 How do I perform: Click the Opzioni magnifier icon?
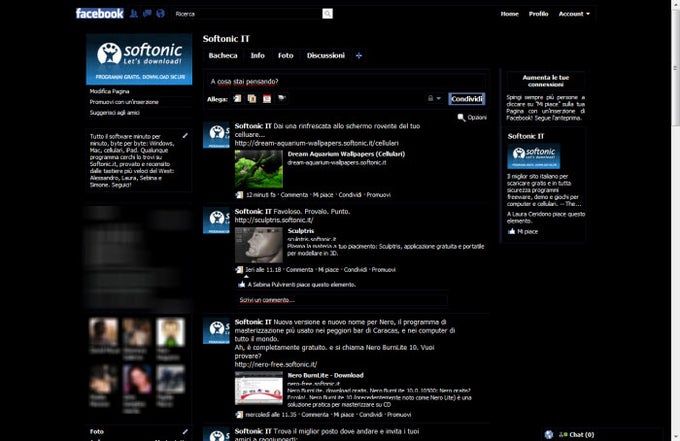tap(461, 118)
